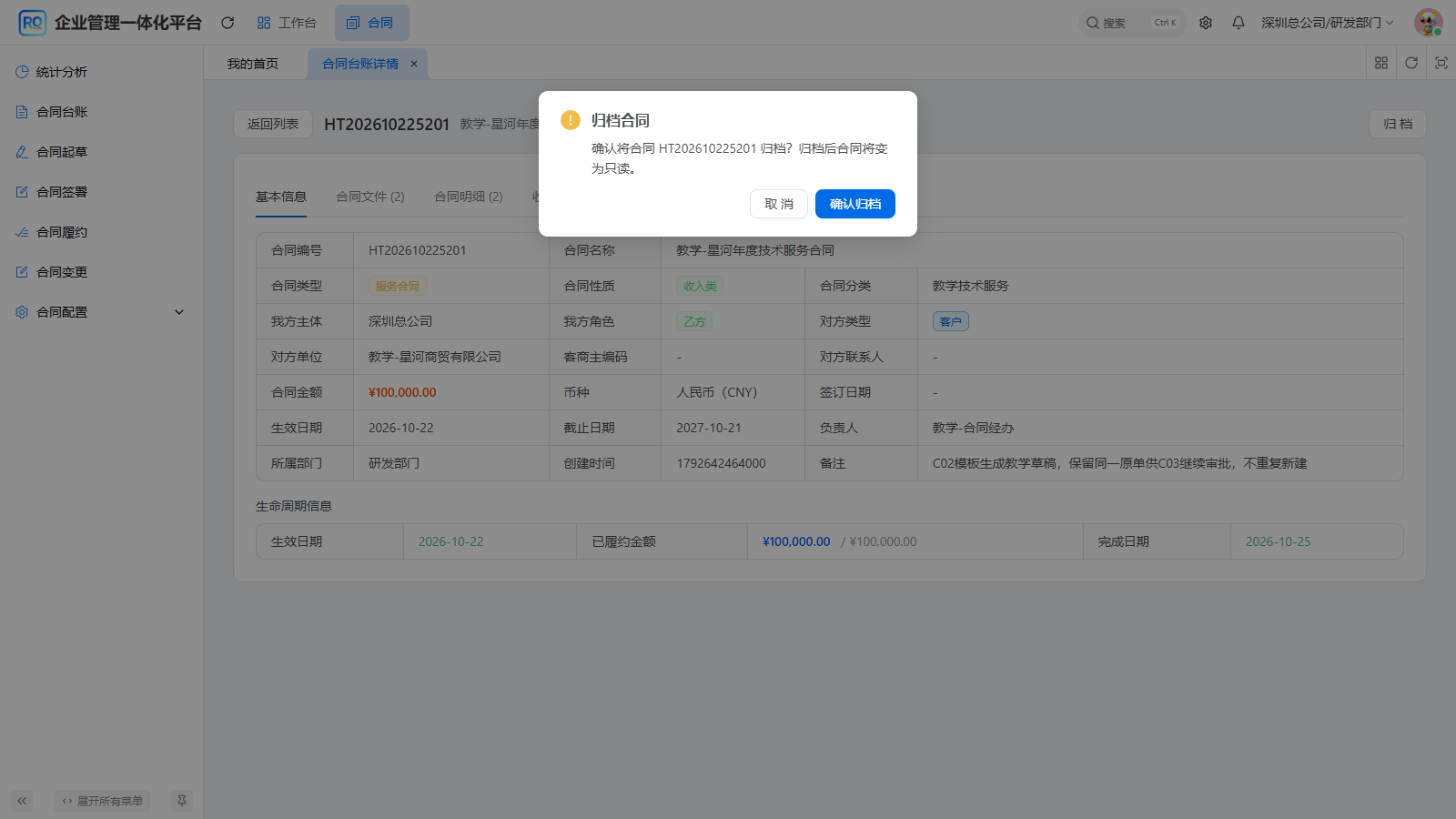Click the 收入类 nature tag
The width and height of the screenshot is (1456, 819).
coord(700,286)
